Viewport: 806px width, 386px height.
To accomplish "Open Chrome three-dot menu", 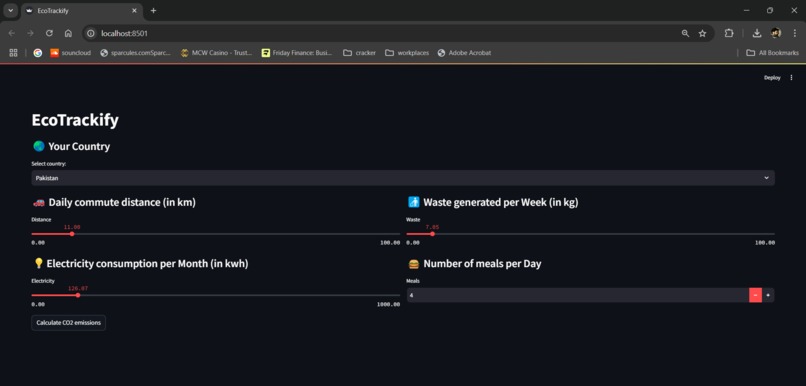I will point(794,33).
